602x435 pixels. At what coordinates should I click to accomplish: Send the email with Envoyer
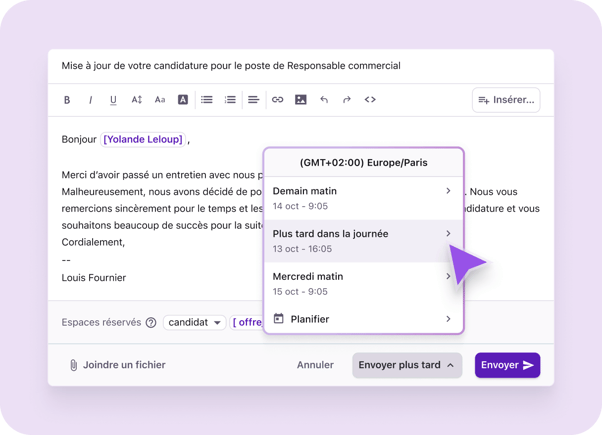pos(507,365)
